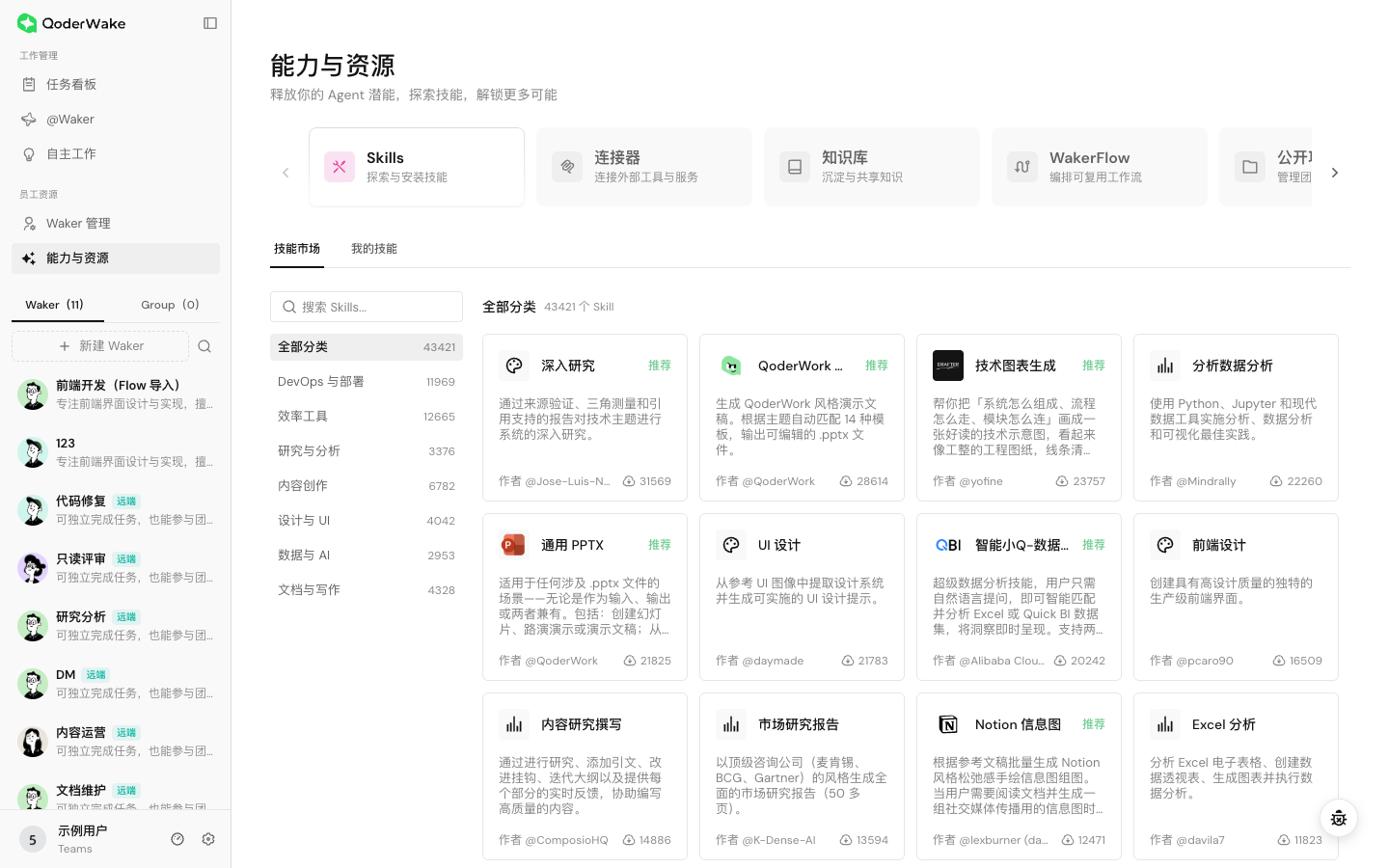The width and height of the screenshot is (1389, 868).
Task: Click the 深入研究 skill icon
Action: coord(514,366)
